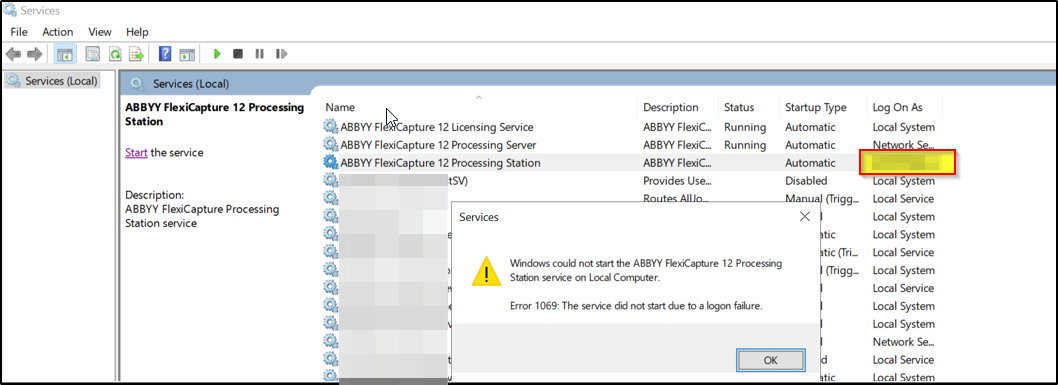Screen dimensions: 1058x385
Task: Open Help using the blue question-mark icon
Action: pos(165,54)
